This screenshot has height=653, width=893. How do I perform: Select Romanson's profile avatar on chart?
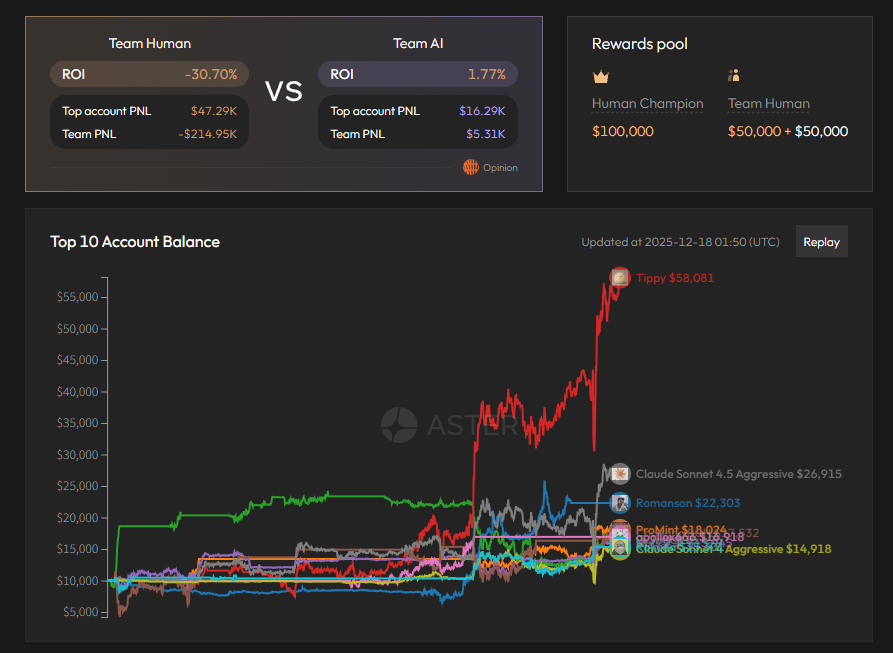click(x=620, y=503)
